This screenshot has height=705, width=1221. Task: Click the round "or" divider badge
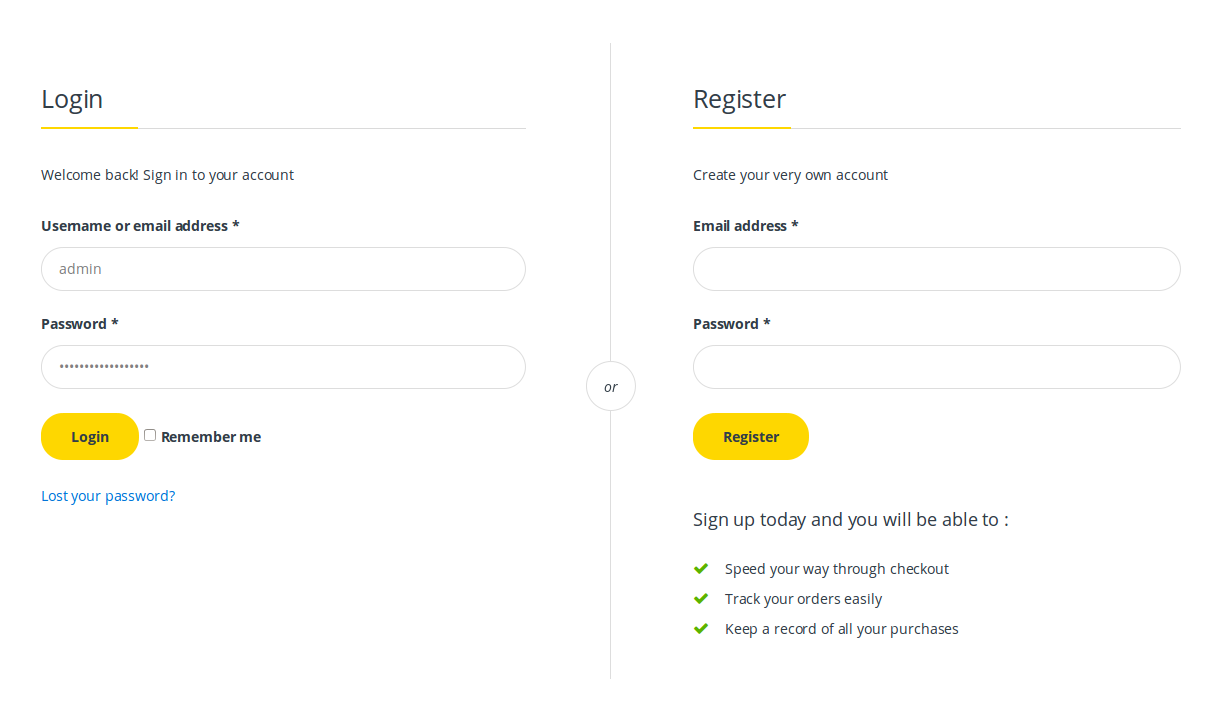tap(610, 386)
